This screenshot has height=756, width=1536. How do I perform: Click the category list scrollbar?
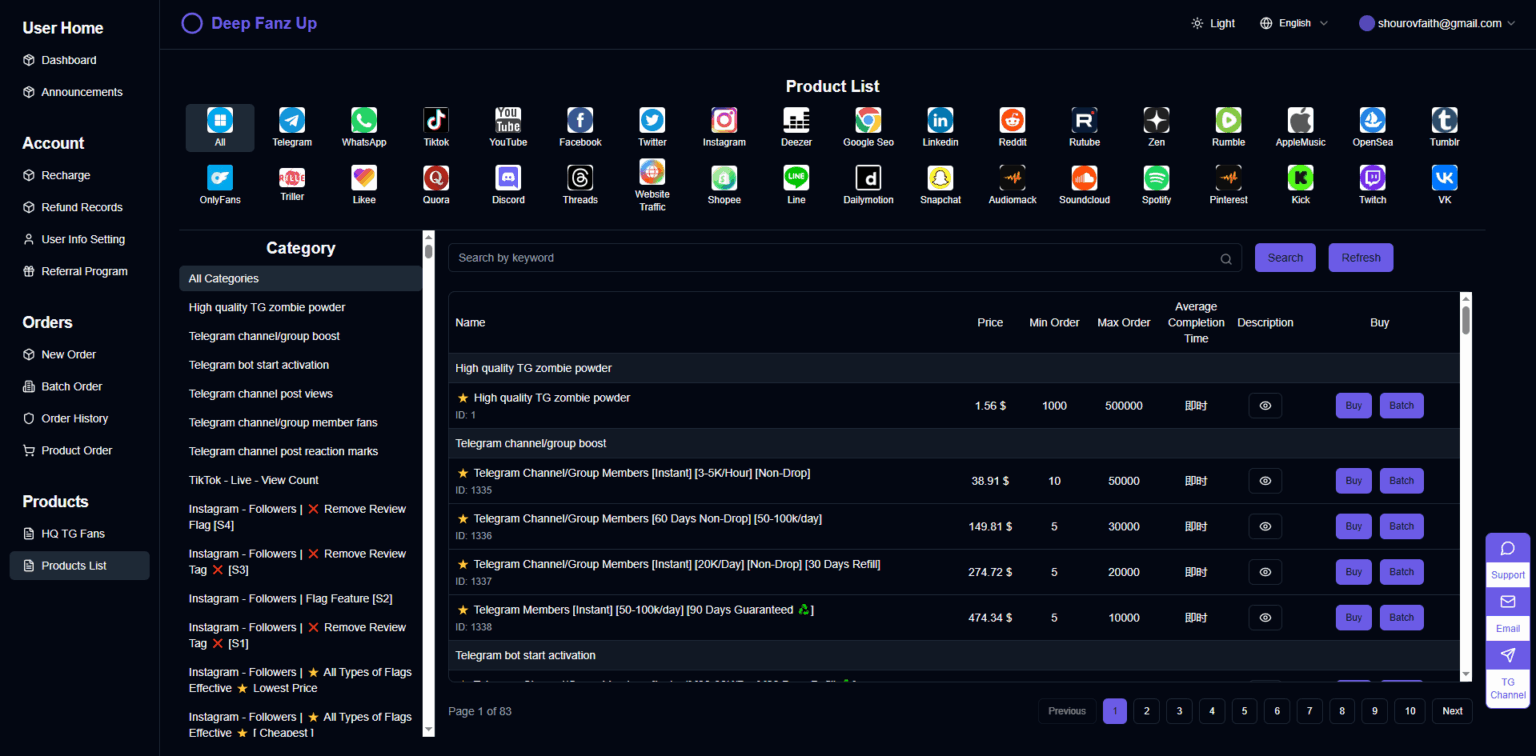(429, 250)
